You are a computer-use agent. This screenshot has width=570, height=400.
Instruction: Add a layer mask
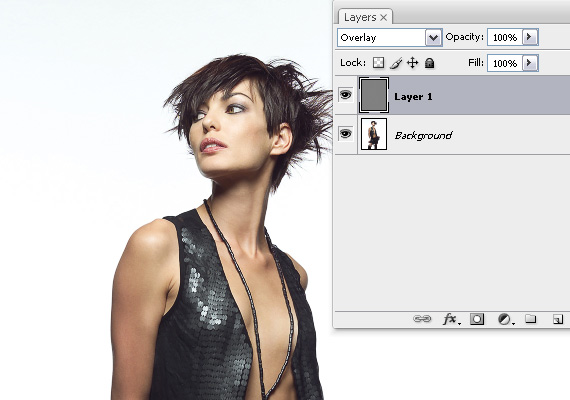tap(477, 319)
